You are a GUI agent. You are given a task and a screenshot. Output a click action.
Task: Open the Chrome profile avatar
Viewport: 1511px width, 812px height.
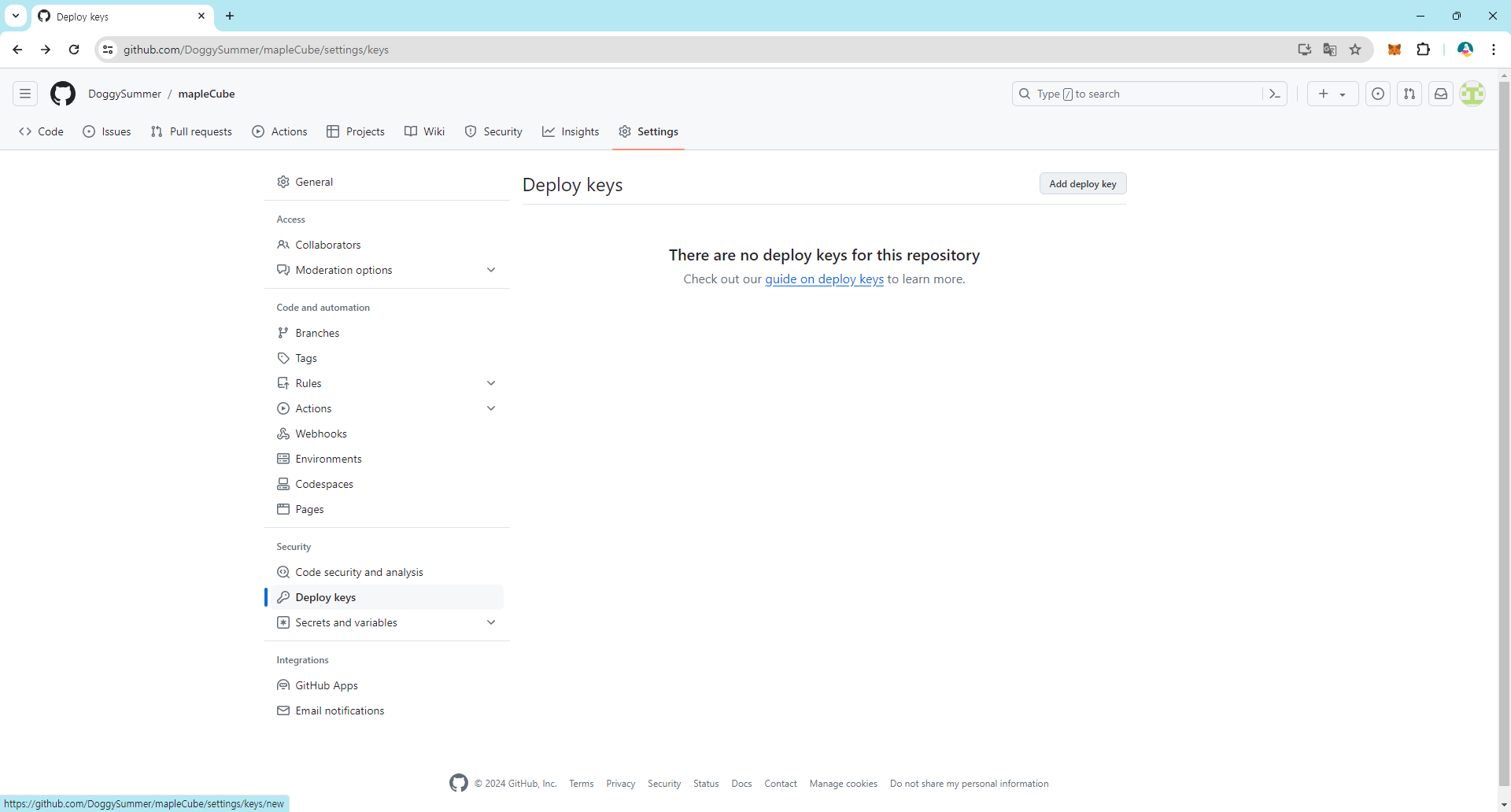pyautogui.click(x=1465, y=50)
